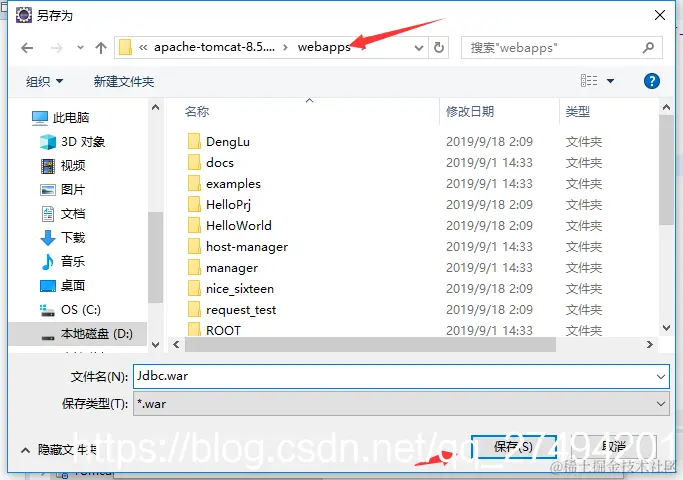Select the request_test folder
The image size is (683, 480).
coord(241,310)
